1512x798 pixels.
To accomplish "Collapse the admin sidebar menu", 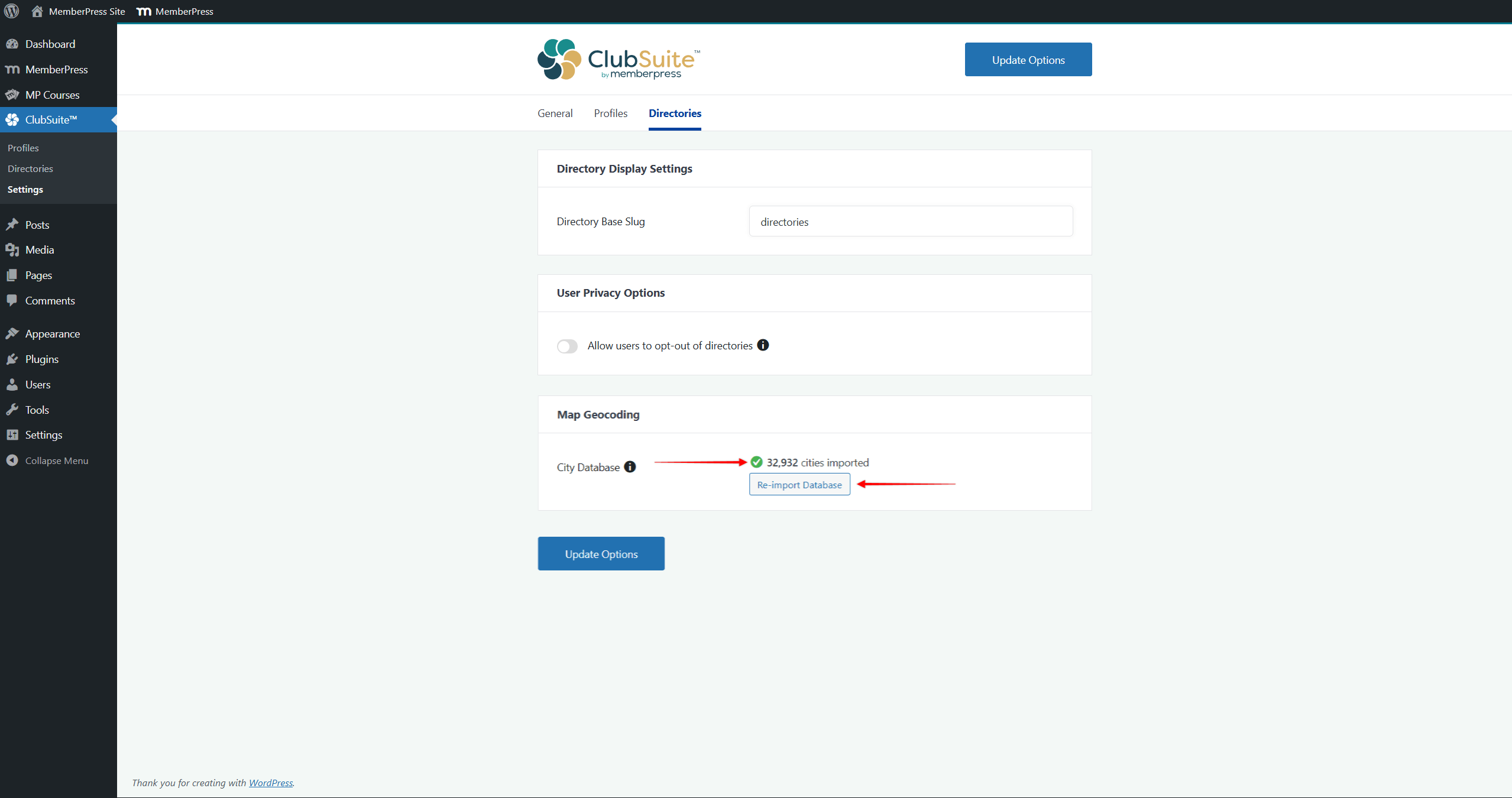I will pos(56,460).
